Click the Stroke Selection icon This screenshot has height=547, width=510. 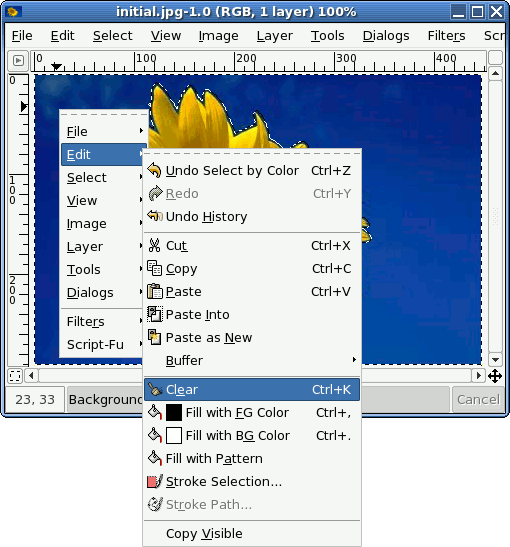(x=155, y=481)
